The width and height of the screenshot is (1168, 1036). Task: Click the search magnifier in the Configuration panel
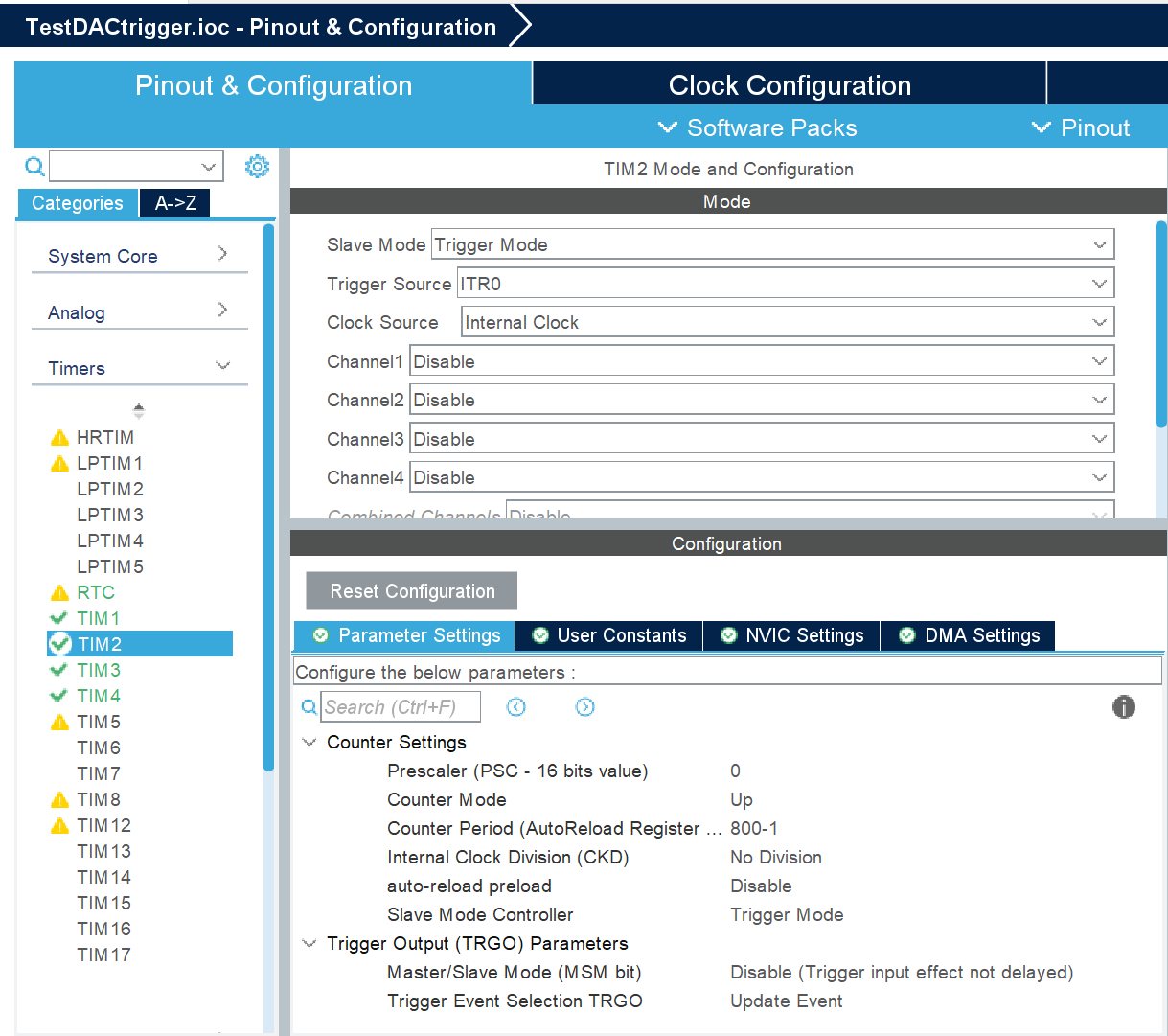[x=309, y=706]
